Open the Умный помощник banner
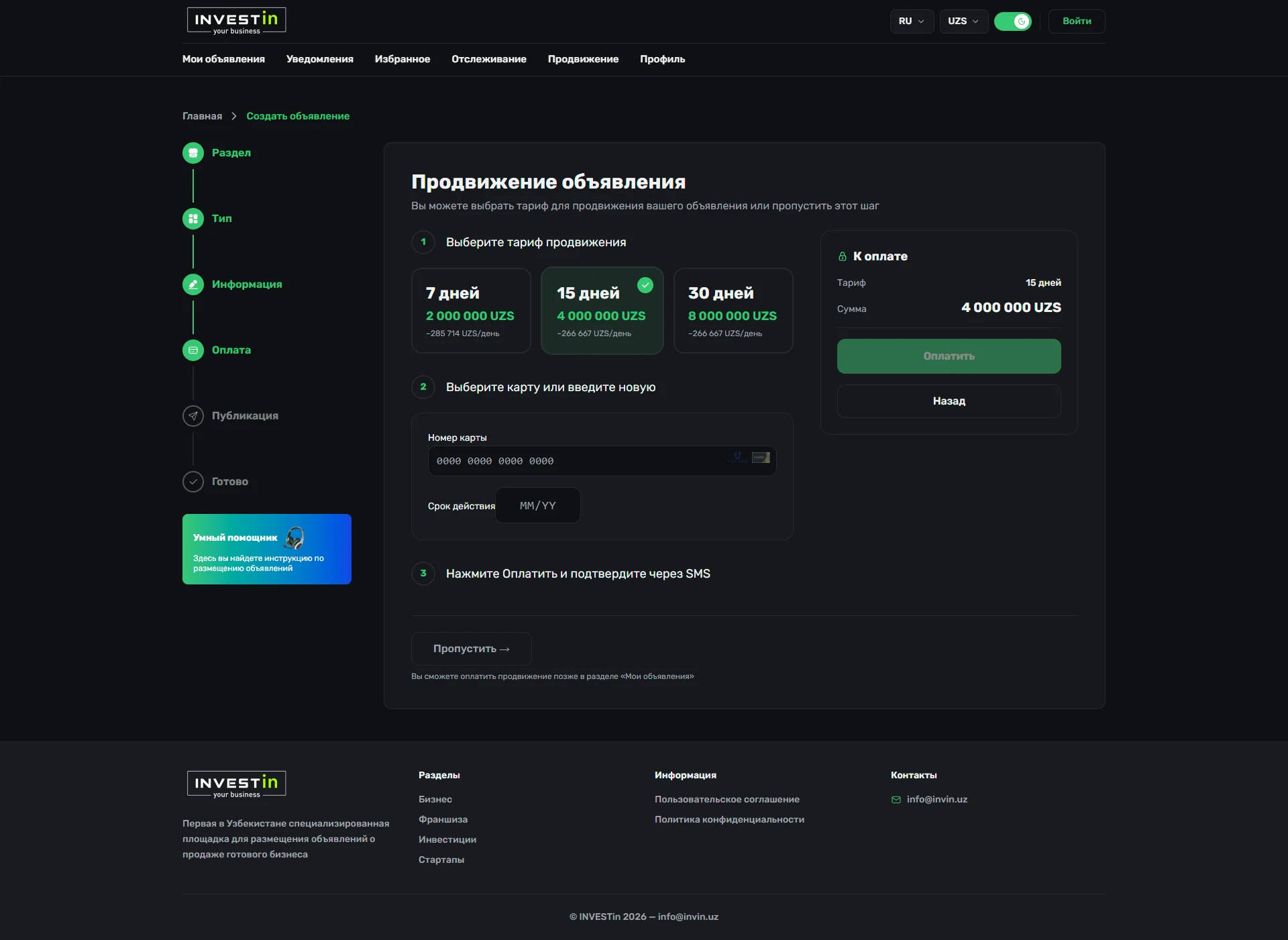Viewport: 1288px width, 940px height. 267,550
